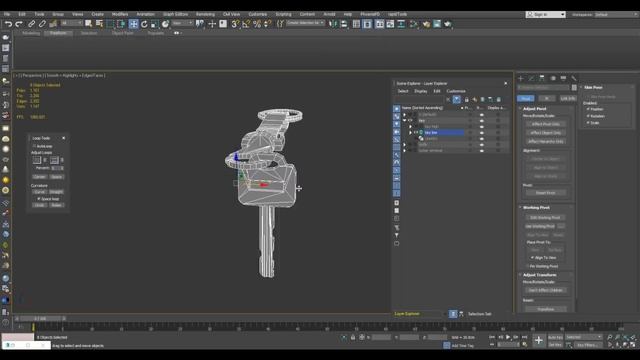Viewport: 640px width, 360px height.
Task: Open Select by Name dialog icon
Action: pos(99,24)
